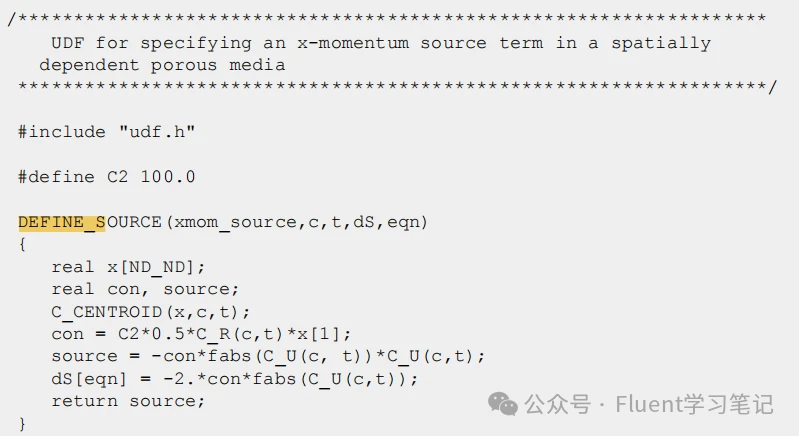
Task: Click the "return source;" statement
Action: pos(128,401)
